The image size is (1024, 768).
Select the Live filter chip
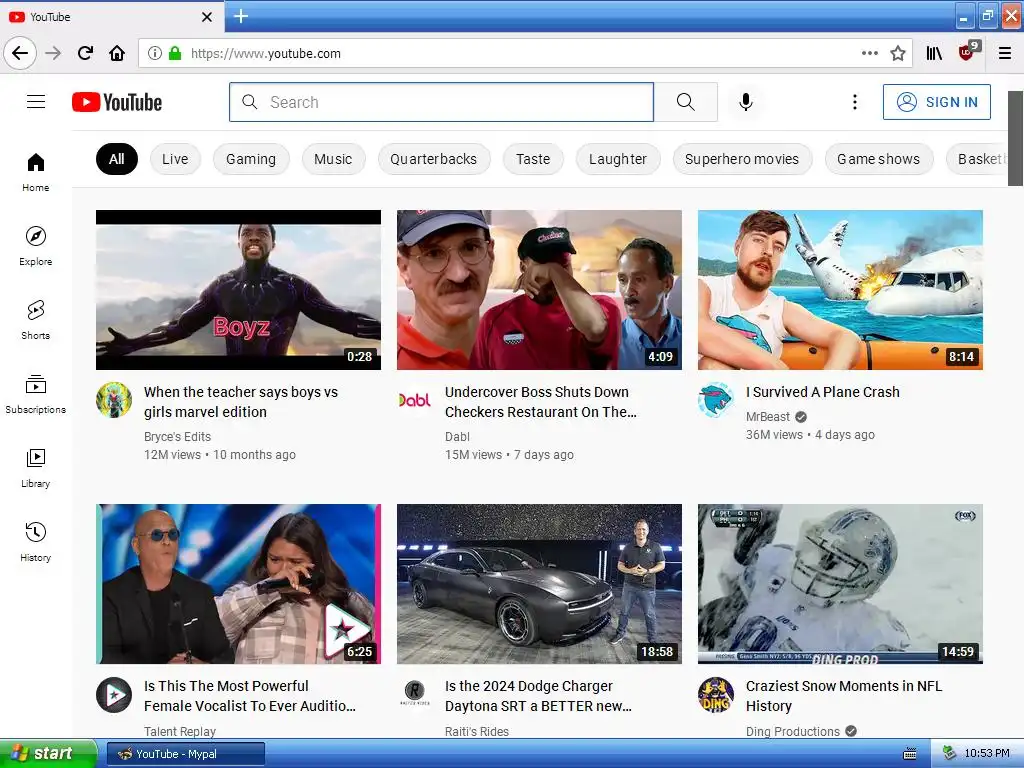point(175,159)
